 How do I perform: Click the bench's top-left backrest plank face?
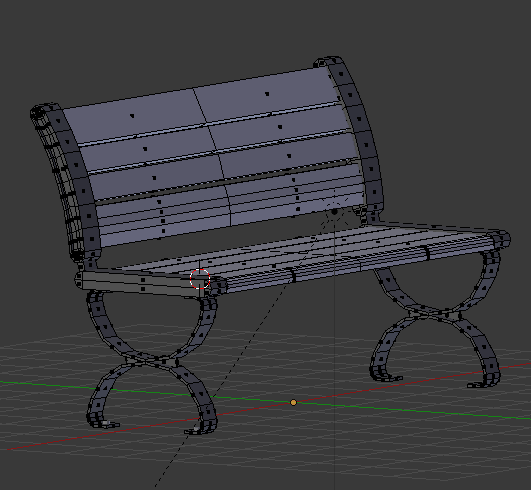[x=132, y=116]
